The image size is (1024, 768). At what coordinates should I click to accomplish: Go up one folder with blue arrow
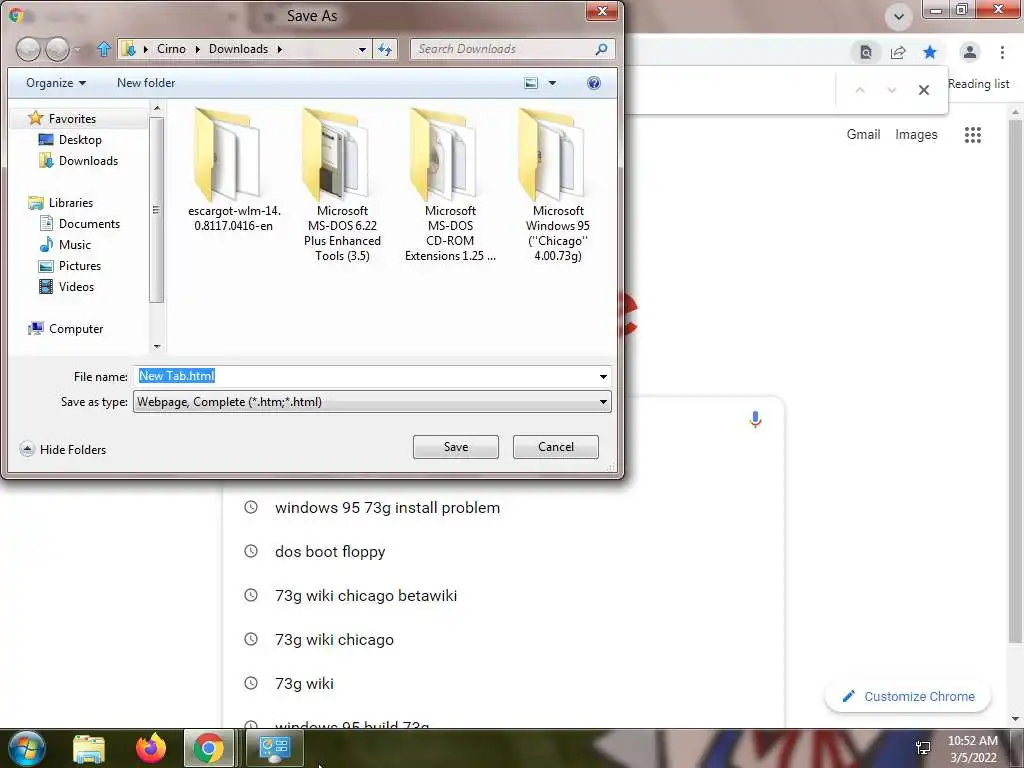(104, 49)
